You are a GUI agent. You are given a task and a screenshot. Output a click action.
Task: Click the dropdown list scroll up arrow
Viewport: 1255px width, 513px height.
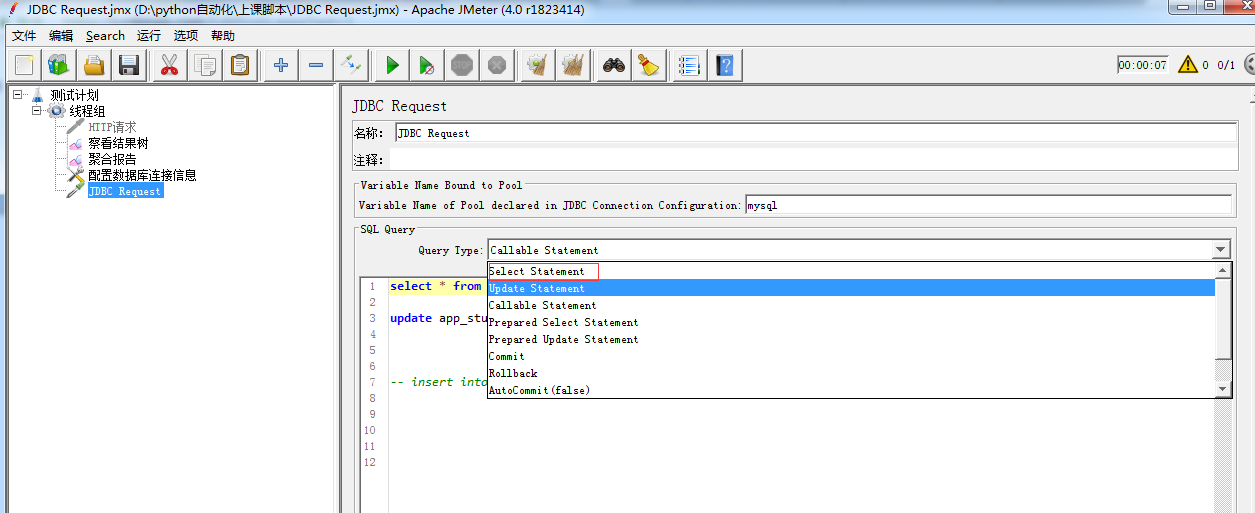pyautogui.click(x=1223, y=271)
